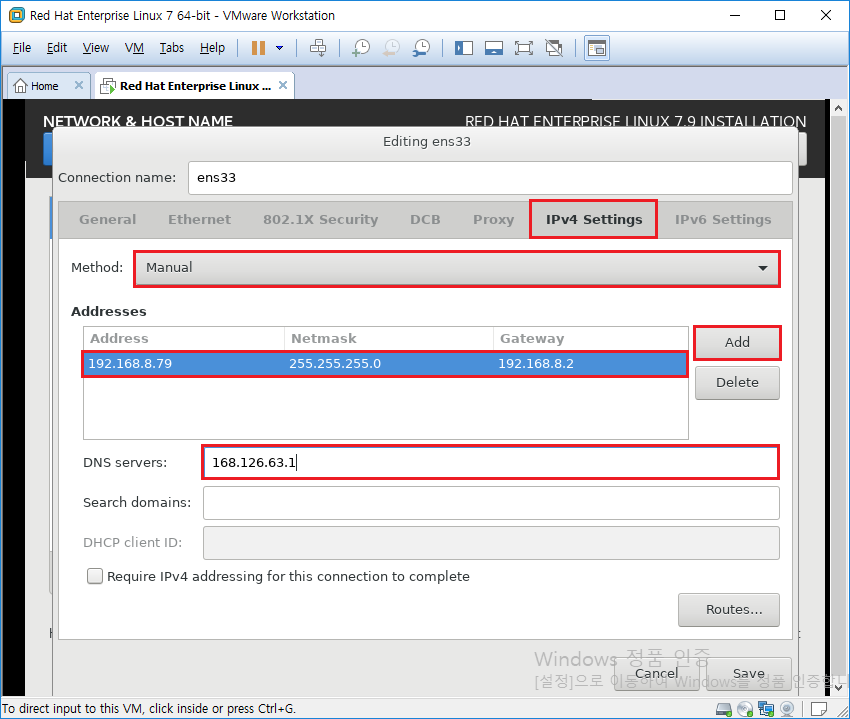This screenshot has height=719, width=850.
Task: Click the VMware Workstation title bar icon
Action: point(17,15)
